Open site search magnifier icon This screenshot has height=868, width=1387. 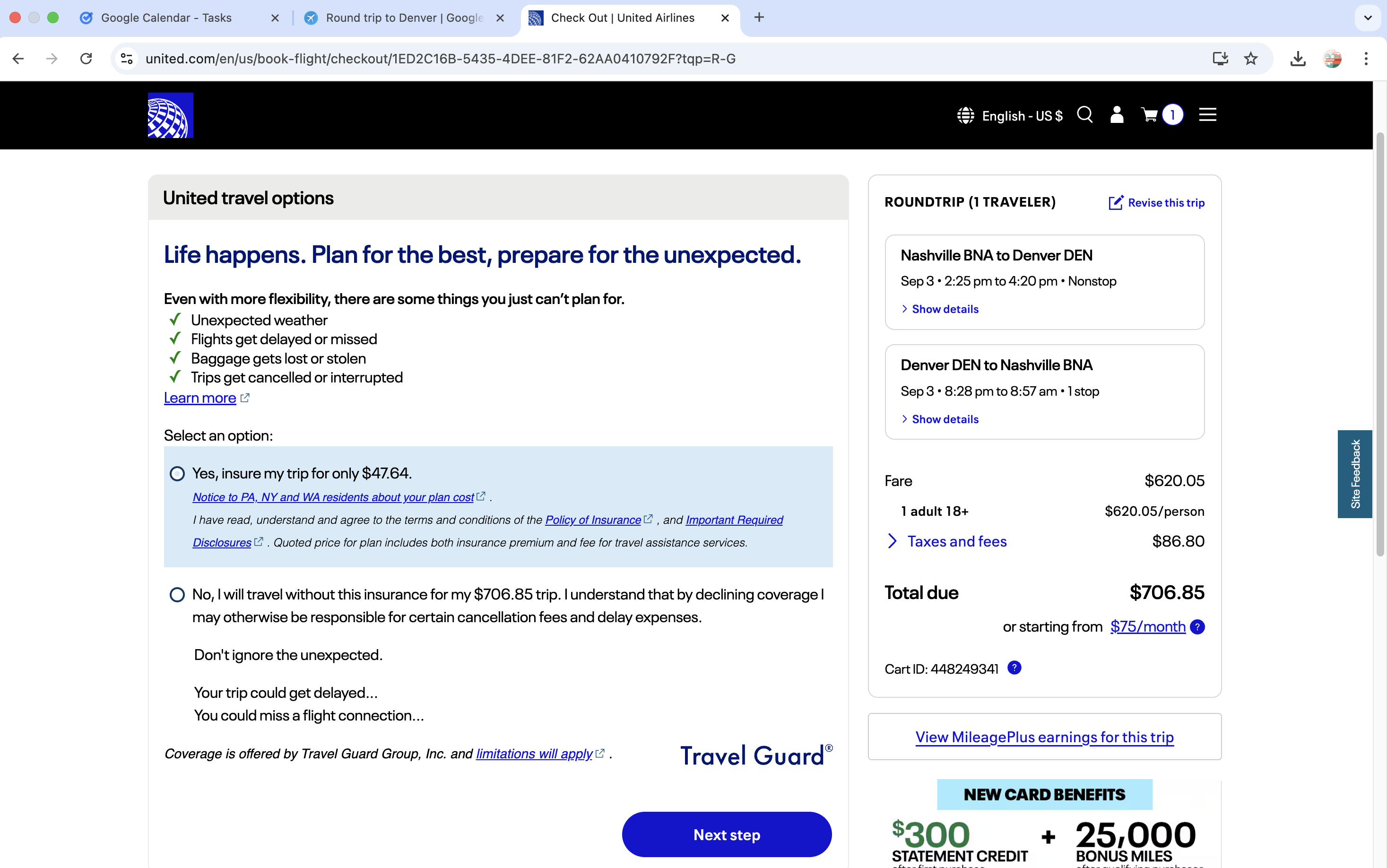pyautogui.click(x=1084, y=115)
